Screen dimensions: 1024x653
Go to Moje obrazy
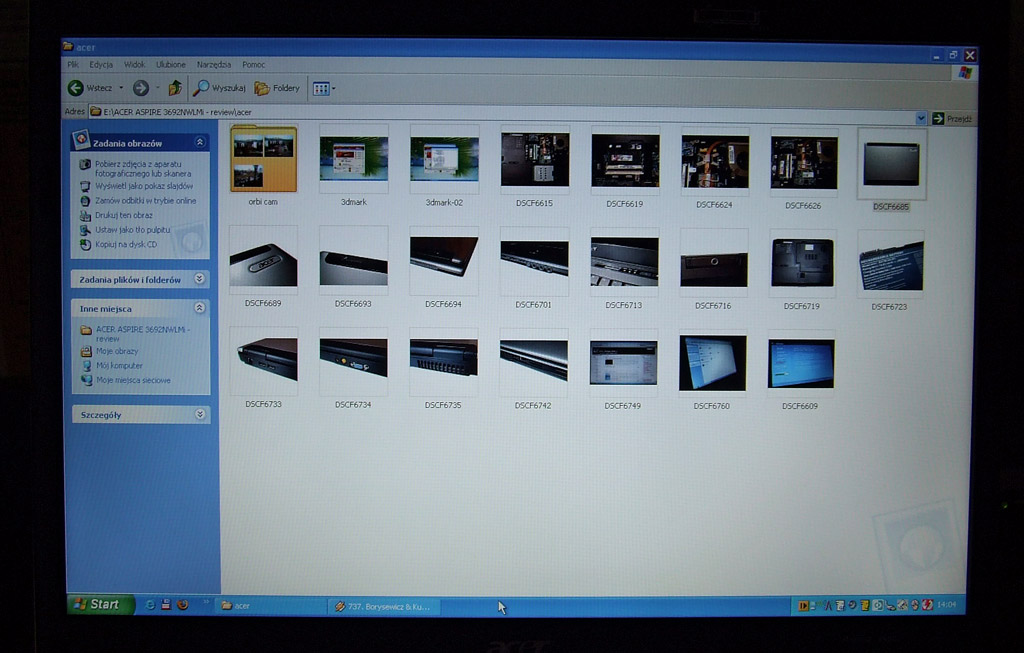[x=117, y=351]
